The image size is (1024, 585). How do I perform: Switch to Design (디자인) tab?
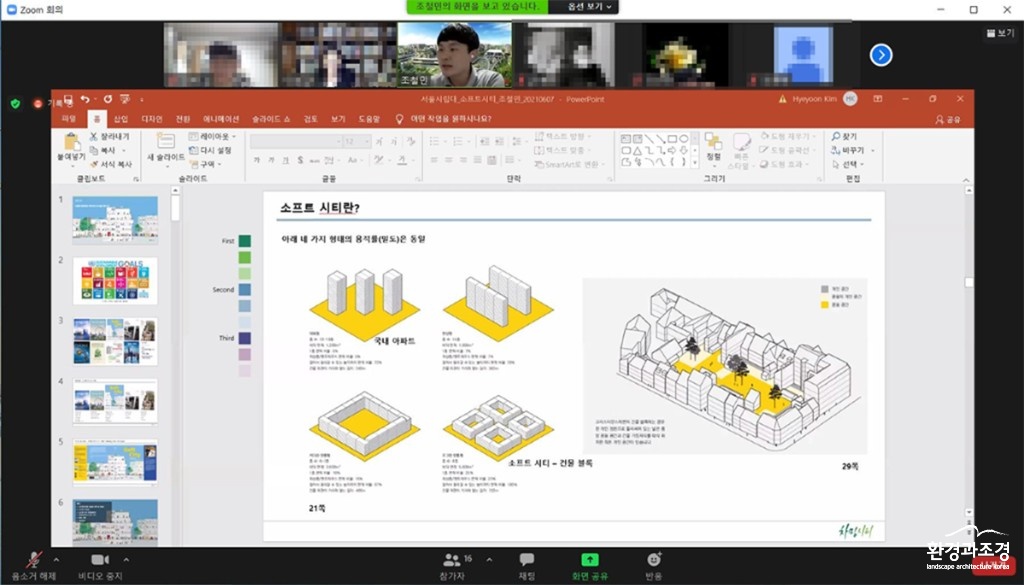click(152, 119)
